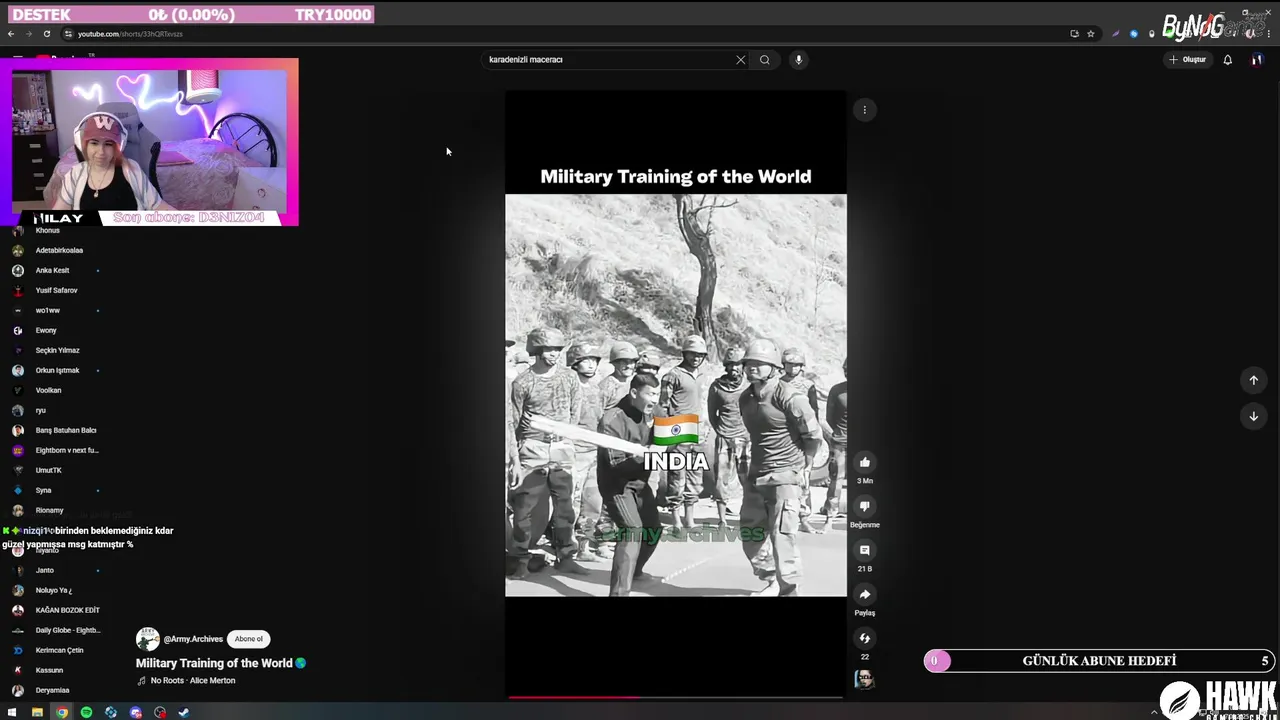Open subscription 'Kerimcan Çetin' in sidebar
1280x720 pixels.
point(59,650)
